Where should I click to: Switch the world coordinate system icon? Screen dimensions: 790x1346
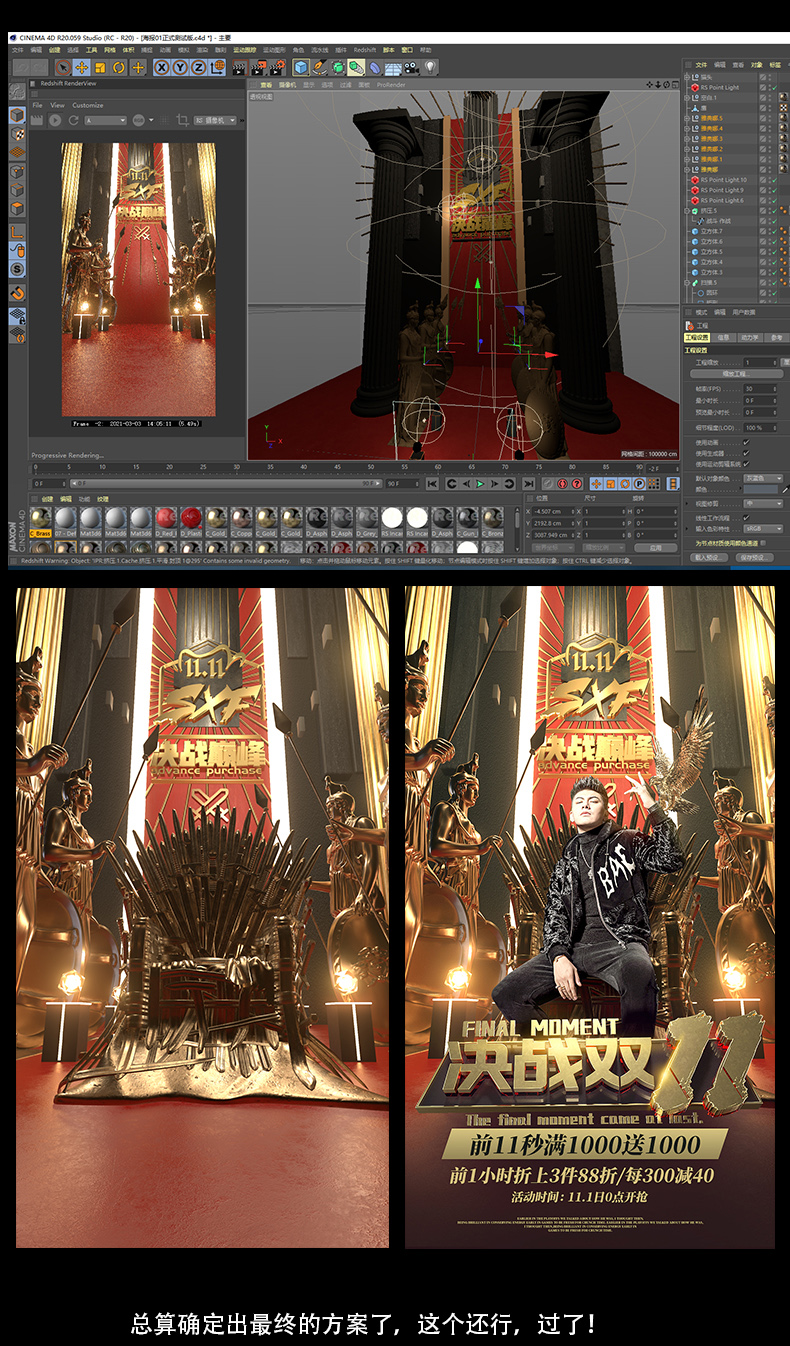(217, 68)
